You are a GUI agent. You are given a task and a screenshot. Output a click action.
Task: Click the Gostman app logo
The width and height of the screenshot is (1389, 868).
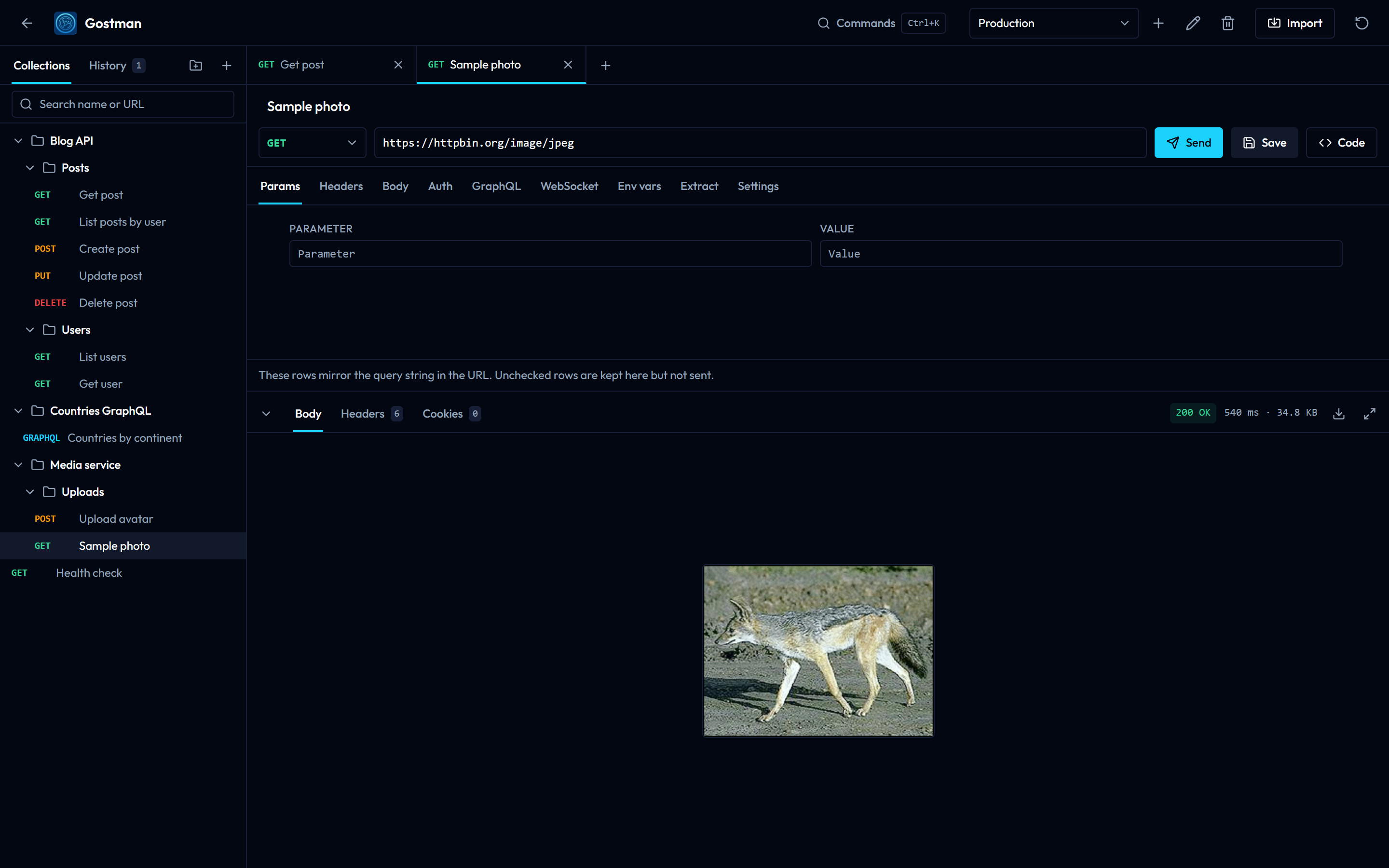tap(66, 23)
